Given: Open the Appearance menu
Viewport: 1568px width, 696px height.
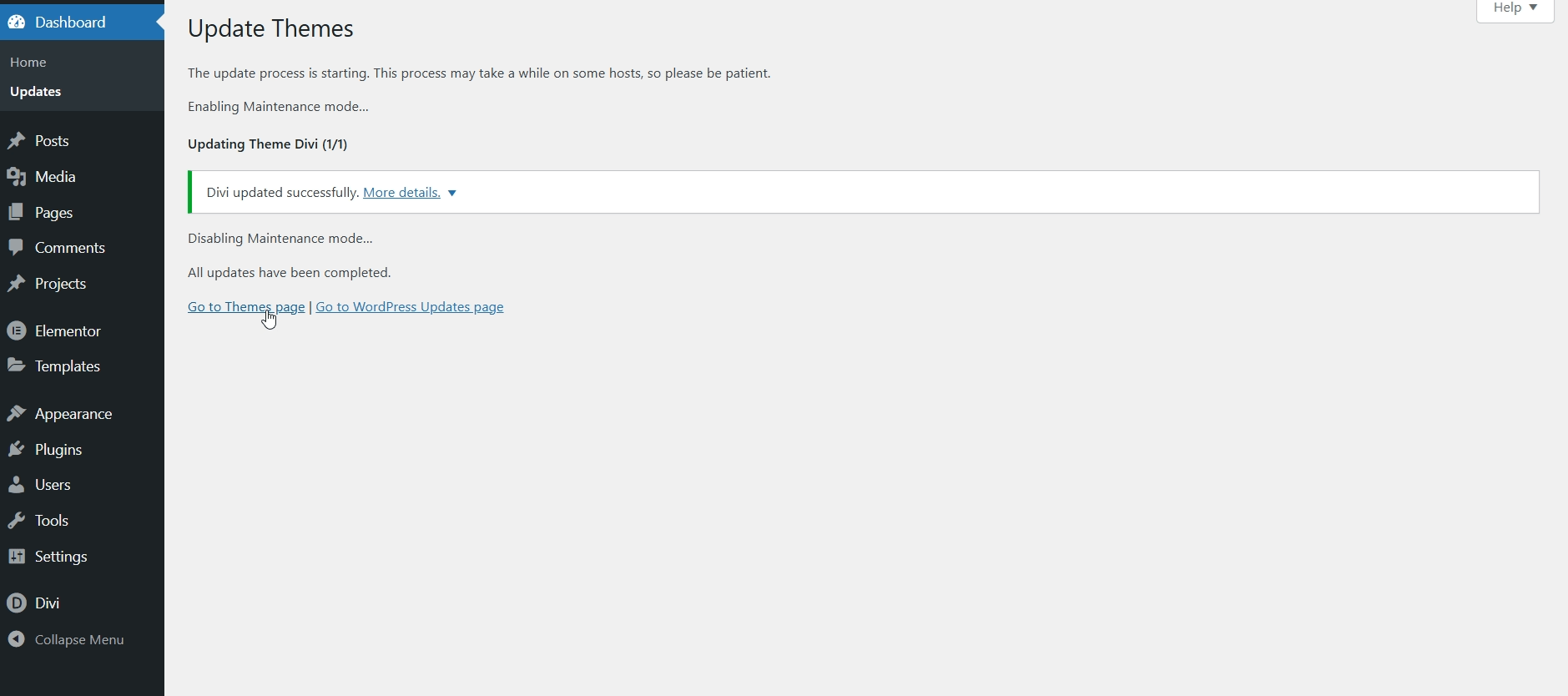Looking at the screenshot, I should click(x=73, y=414).
